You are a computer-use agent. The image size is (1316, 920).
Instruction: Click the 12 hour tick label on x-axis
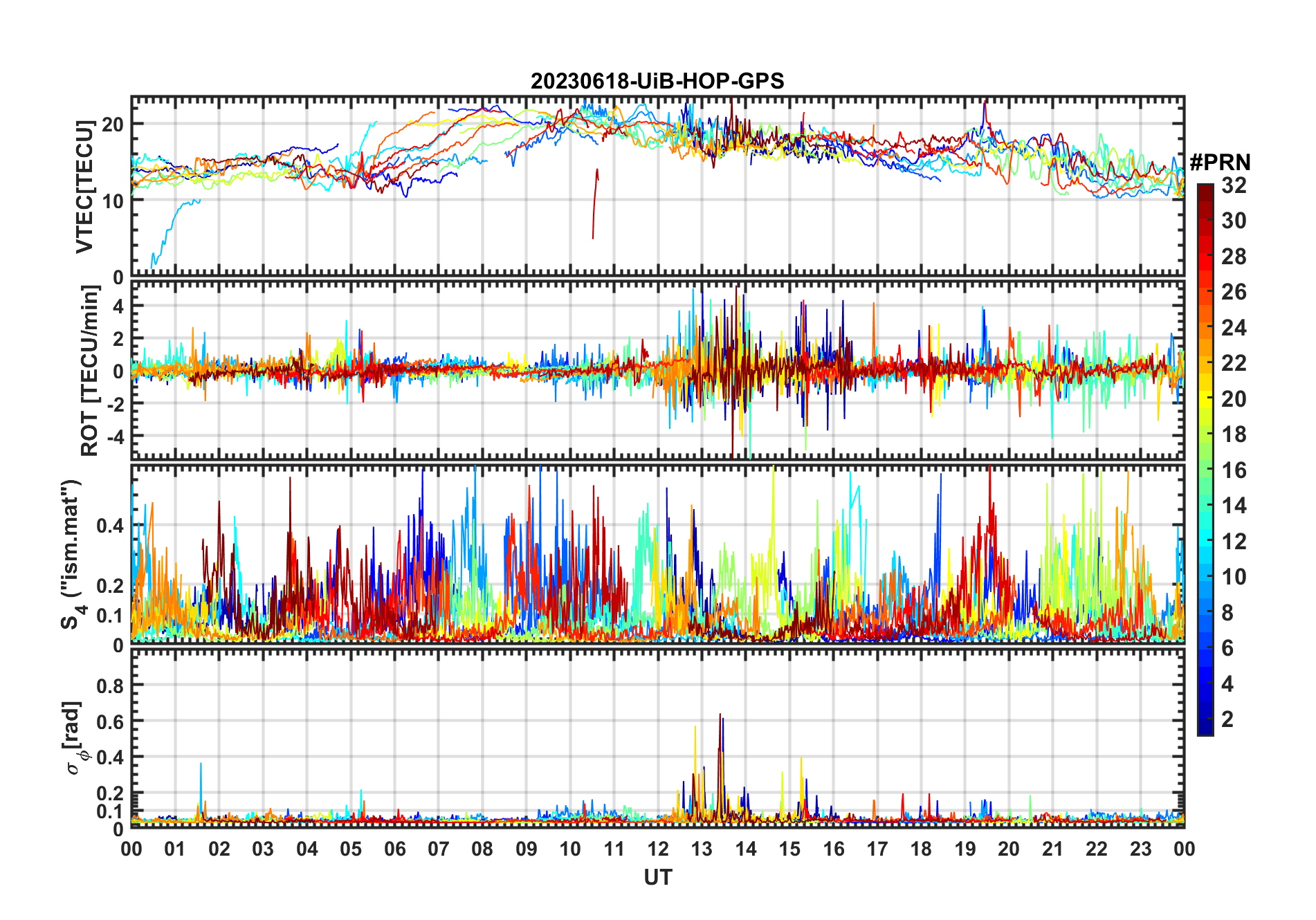point(657,849)
